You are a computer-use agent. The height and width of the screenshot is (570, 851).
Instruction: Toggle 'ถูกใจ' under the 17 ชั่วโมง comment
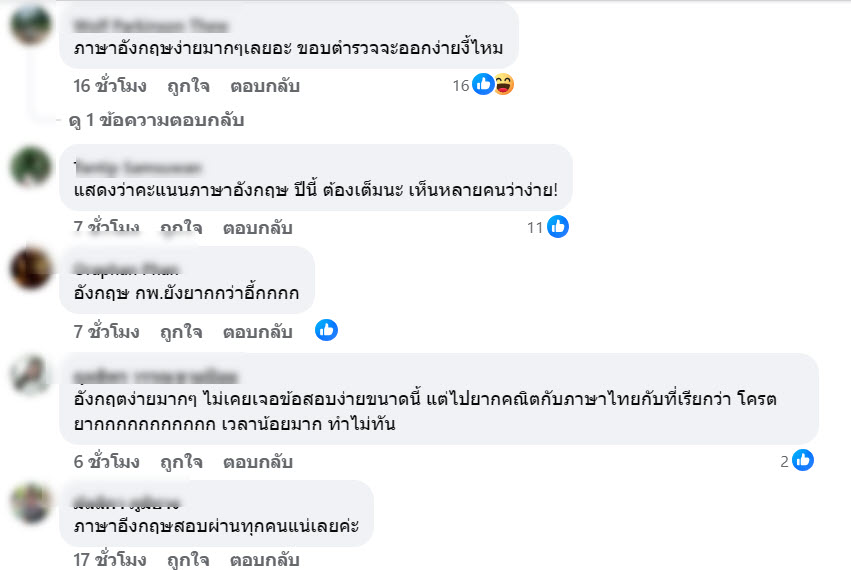[188, 559]
